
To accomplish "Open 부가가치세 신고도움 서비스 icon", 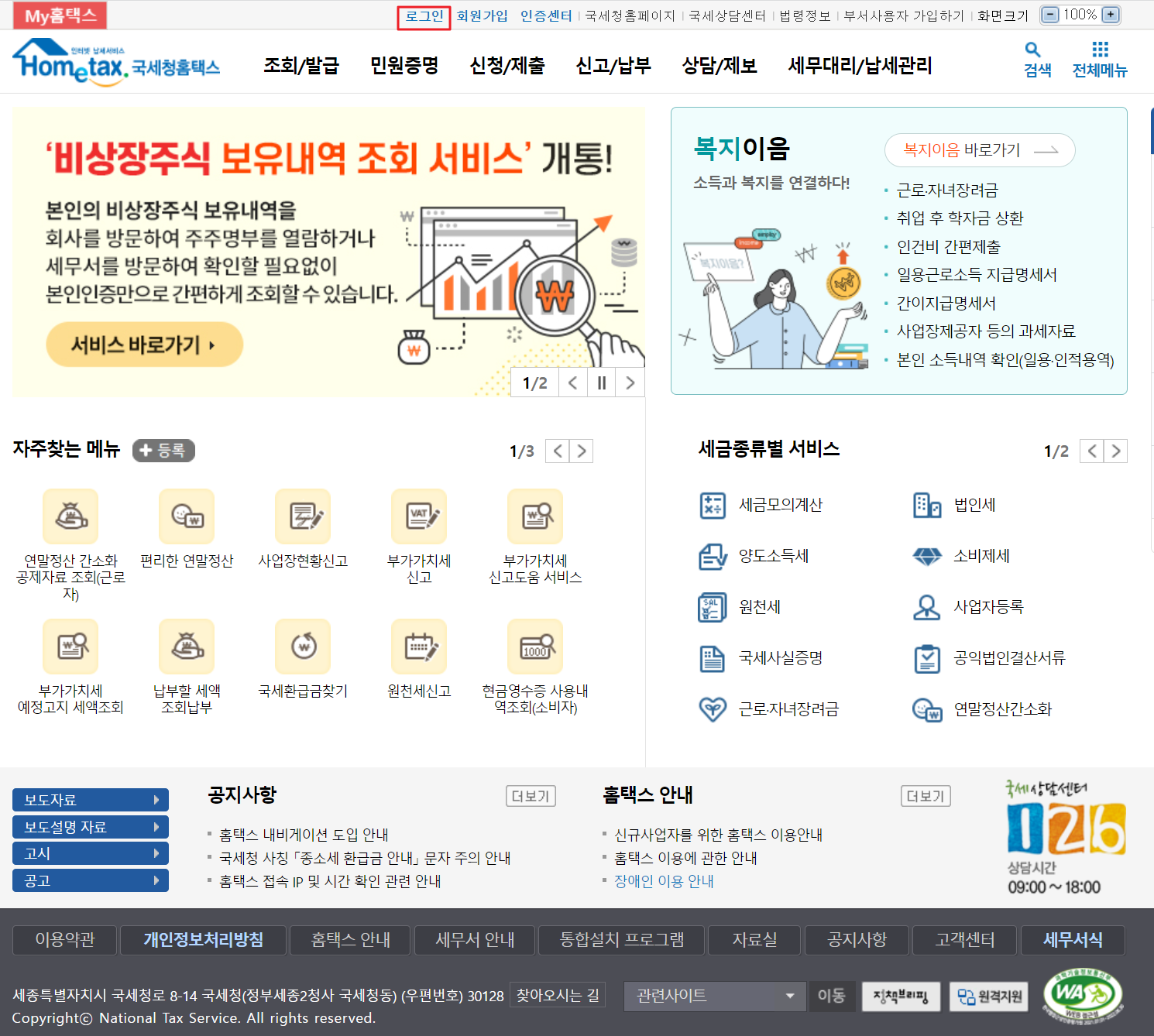I will click(x=535, y=516).
